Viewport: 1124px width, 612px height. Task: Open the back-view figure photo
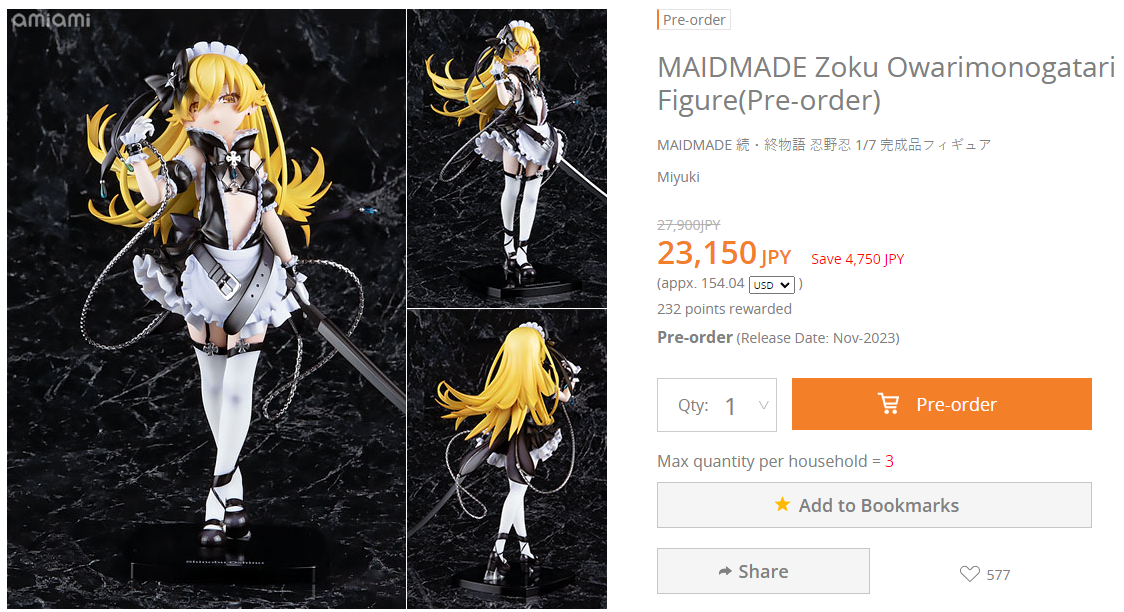(507, 459)
